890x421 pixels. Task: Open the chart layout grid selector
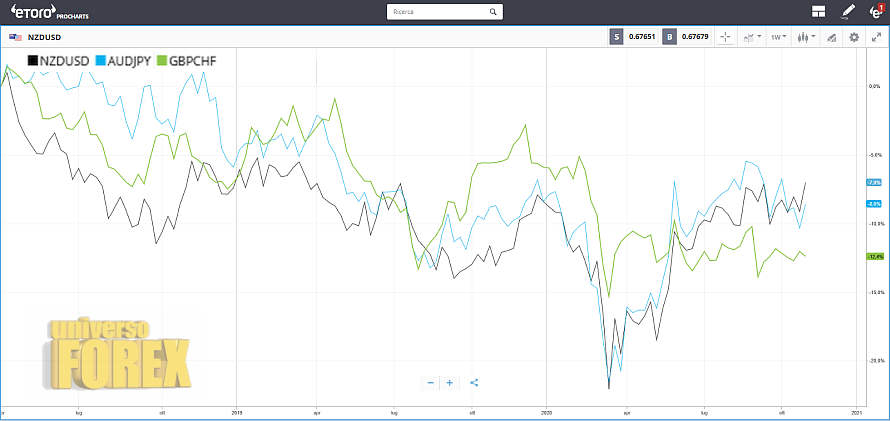pos(819,12)
